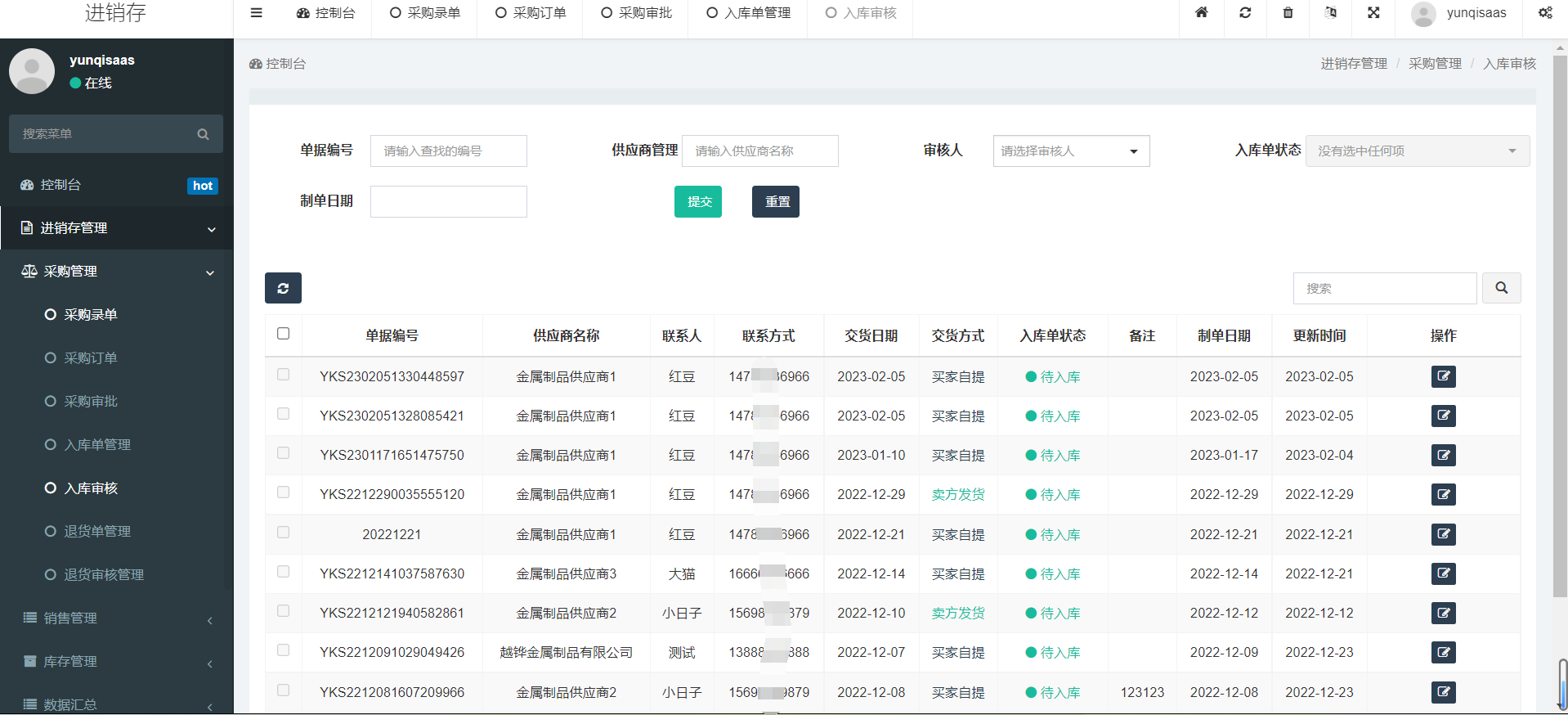Open the 入库单状态 dropdown
Screen dimensions: 1568x715
[x=1418, y=151]
